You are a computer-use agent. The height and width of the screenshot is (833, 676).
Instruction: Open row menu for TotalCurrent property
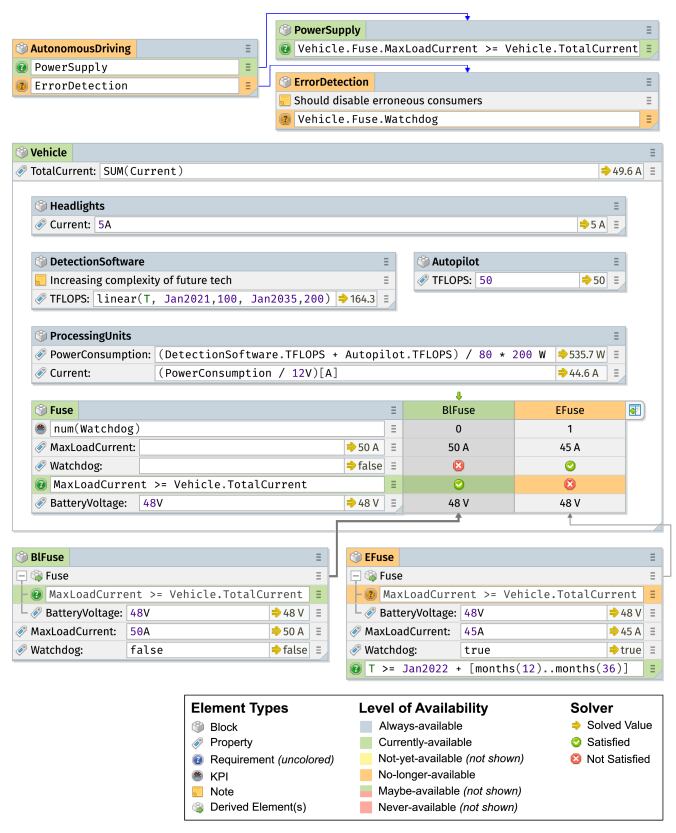[653, 171]
